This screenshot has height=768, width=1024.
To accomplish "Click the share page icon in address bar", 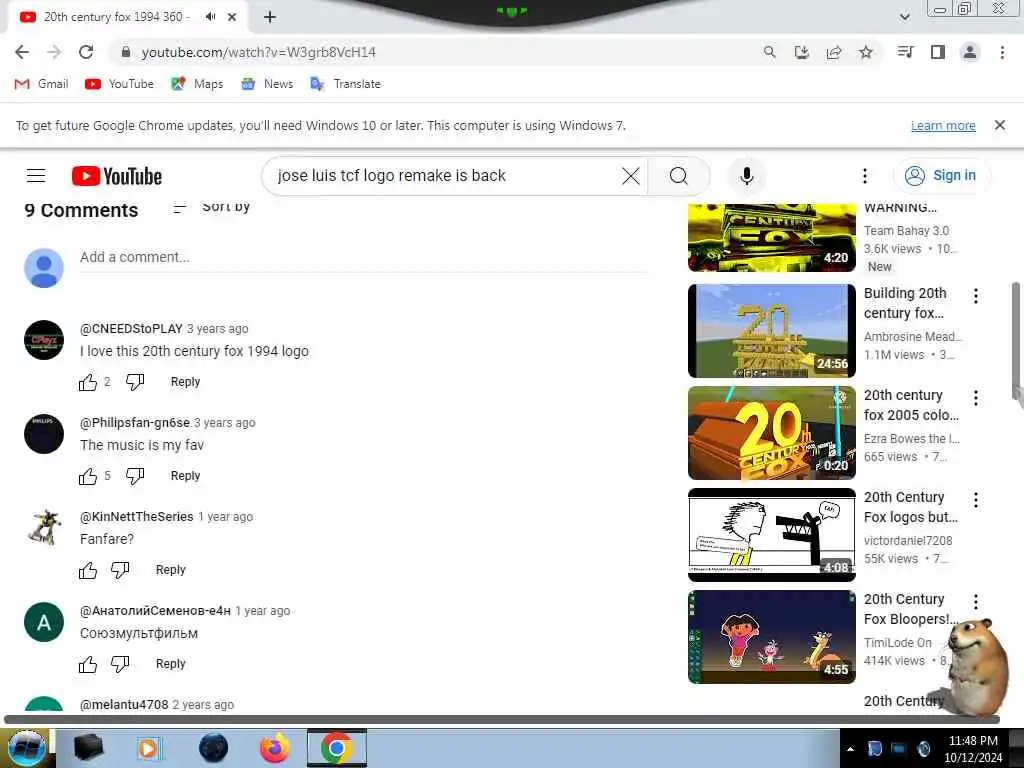I will pyautogui.click(x=834, y=52).
